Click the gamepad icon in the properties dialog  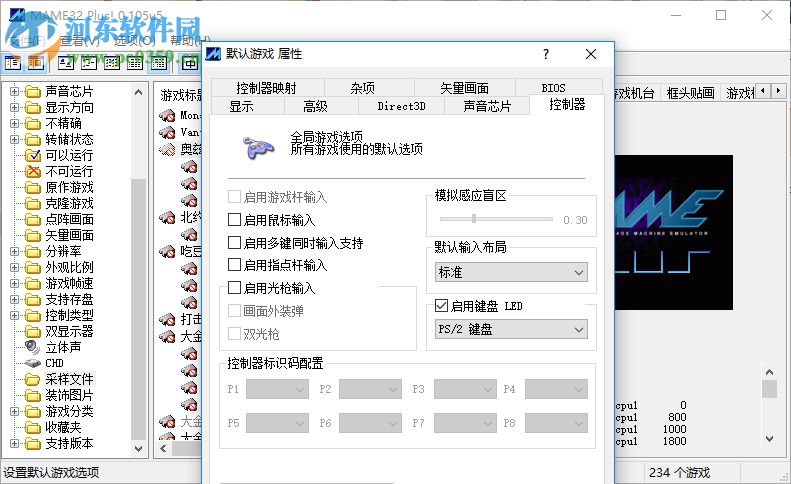point(258,147)
